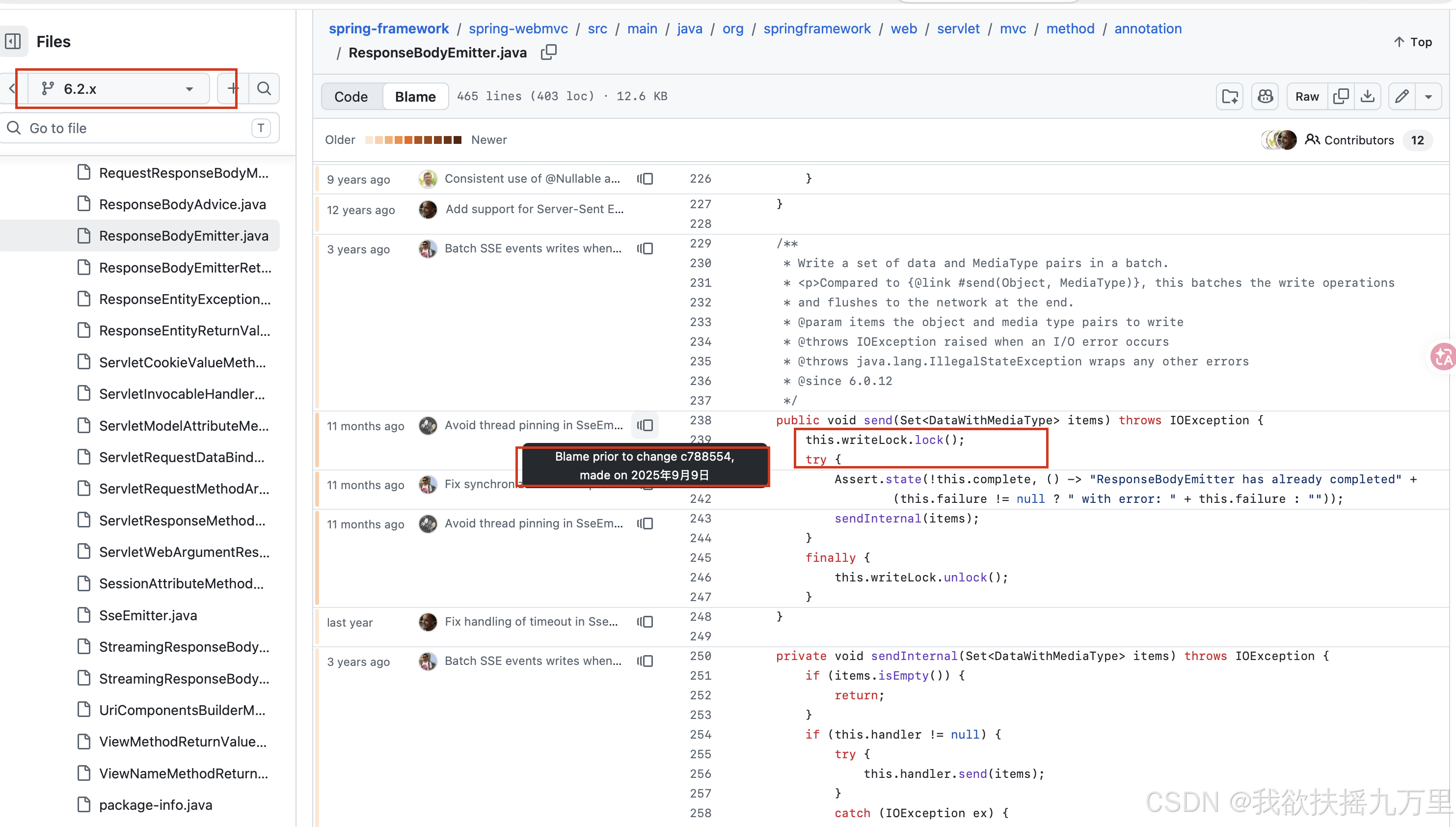Navigate to the servlet breadcrumb folder
This screenshot has width=1456, height=827.
(x=958, y=28)
